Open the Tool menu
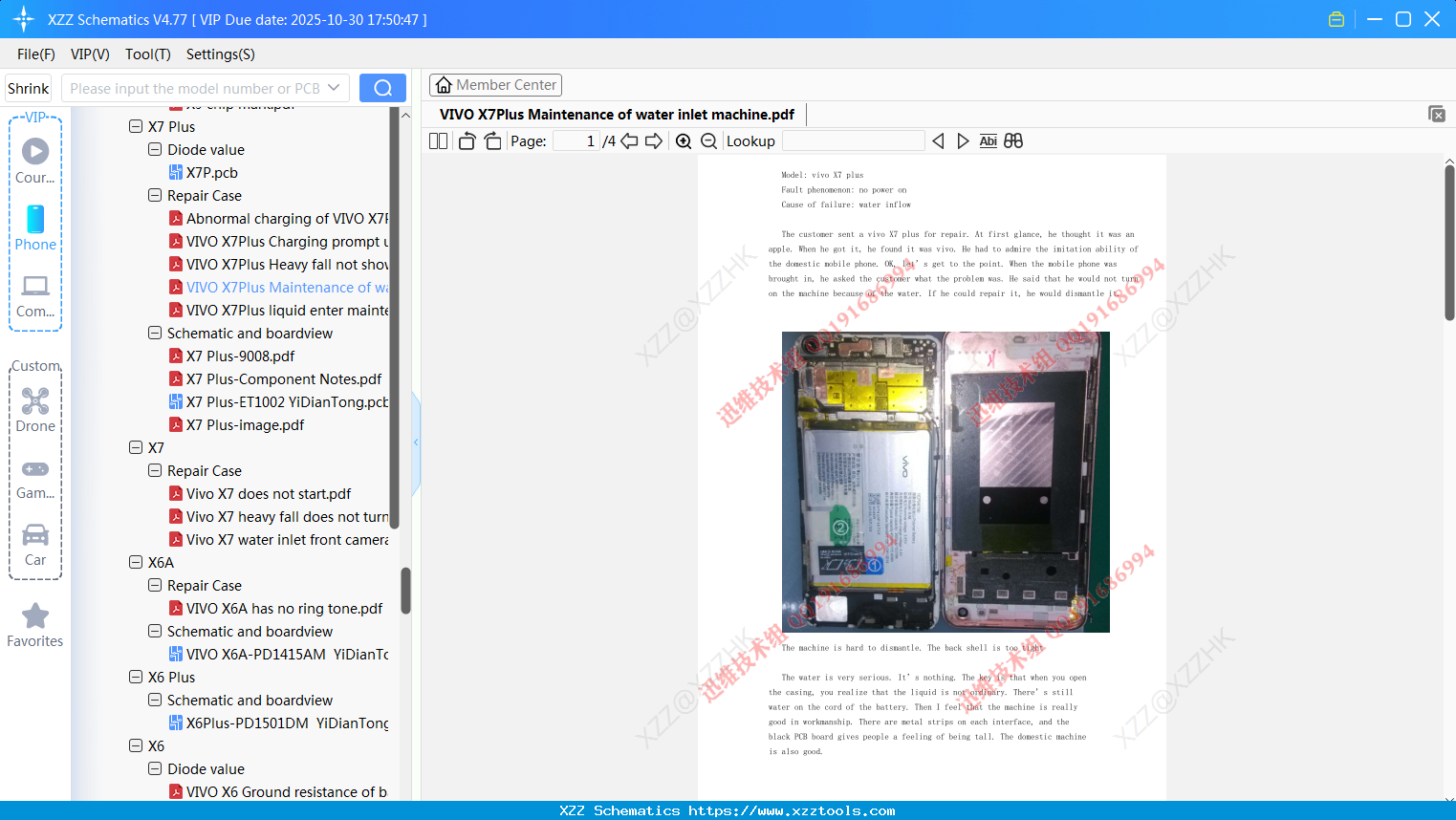 147,54
